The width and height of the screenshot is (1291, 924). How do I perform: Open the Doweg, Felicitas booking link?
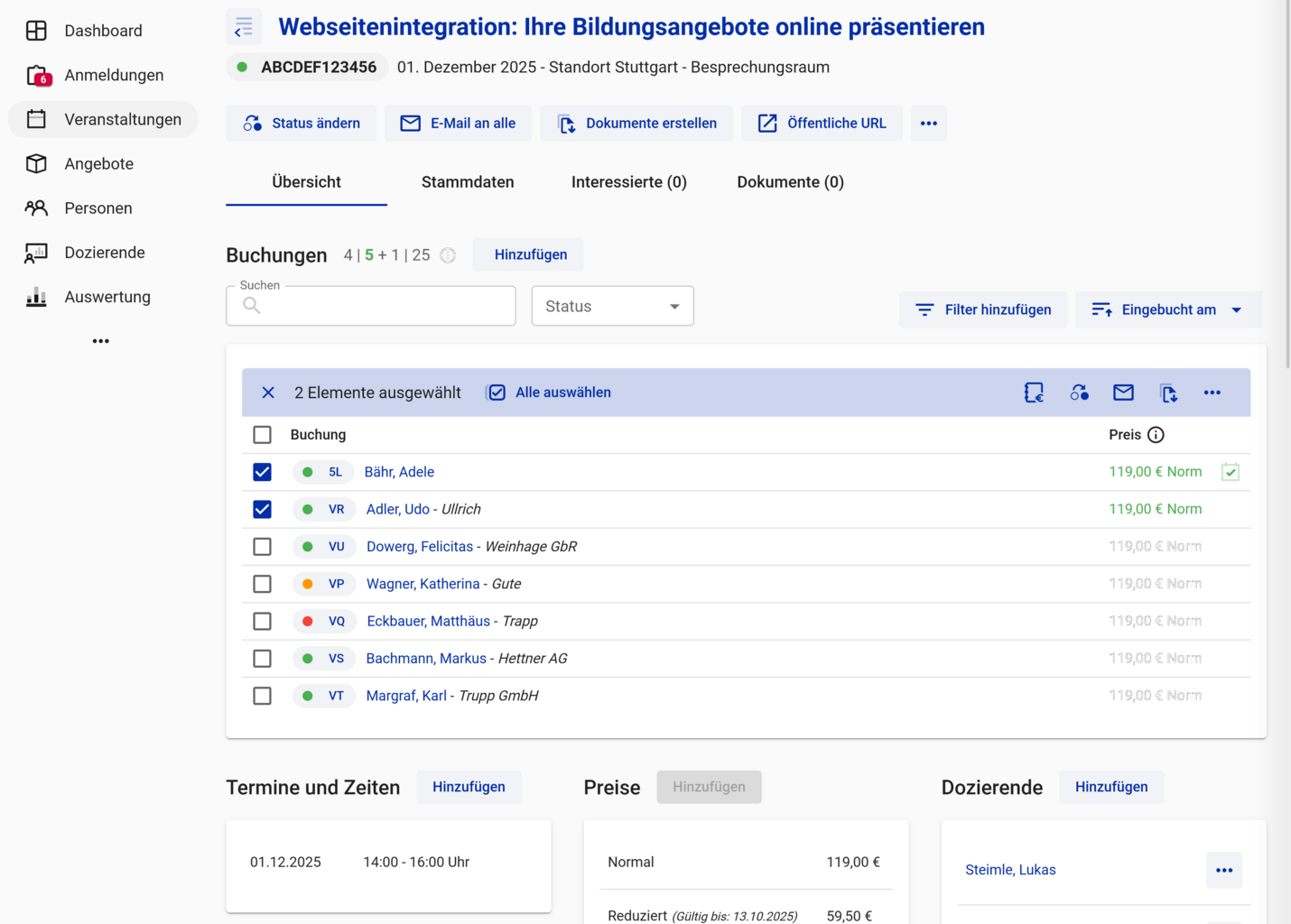click(x=420, y=547)
